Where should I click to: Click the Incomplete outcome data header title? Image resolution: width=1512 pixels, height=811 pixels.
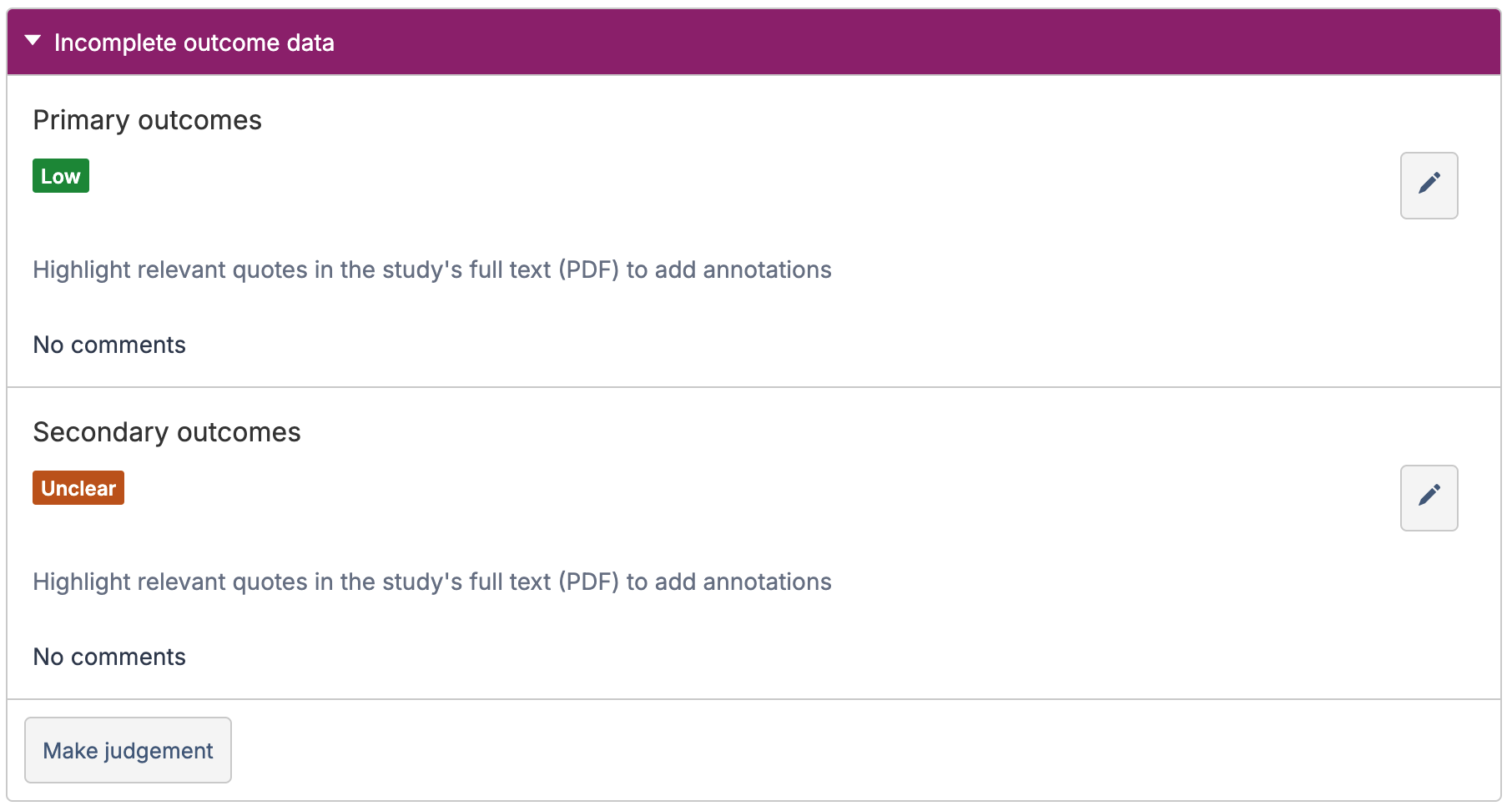pyautogui.click(x=194, y=43)
